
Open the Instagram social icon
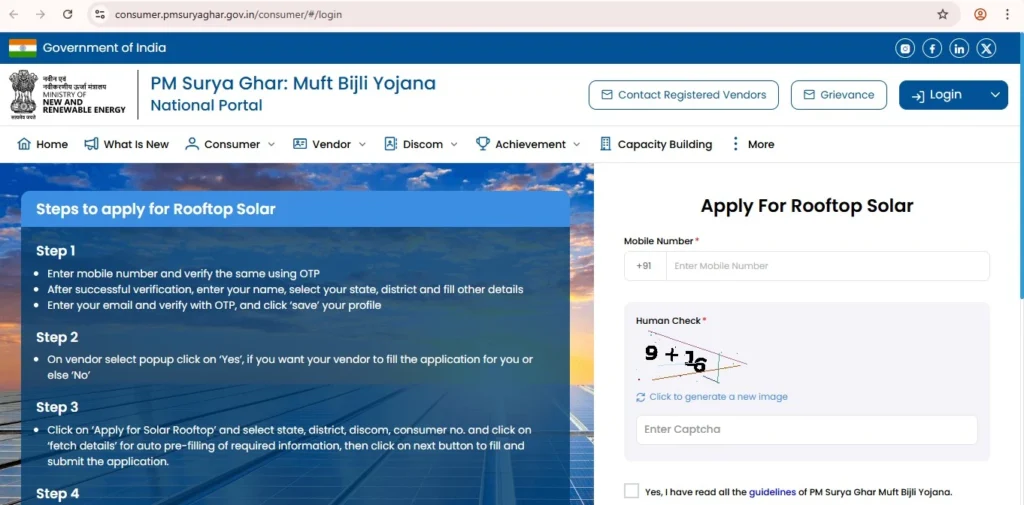(x=904, y=48)
